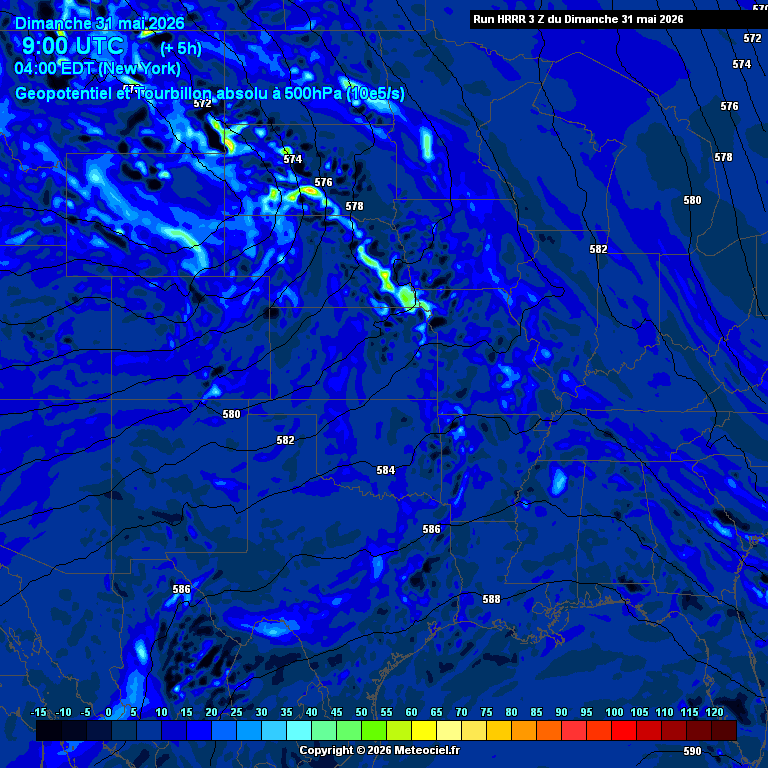Screen dimensions: 768x768
Task: Click the orange swatch in the vorticity legend
Action: click(x=524, y=730)
